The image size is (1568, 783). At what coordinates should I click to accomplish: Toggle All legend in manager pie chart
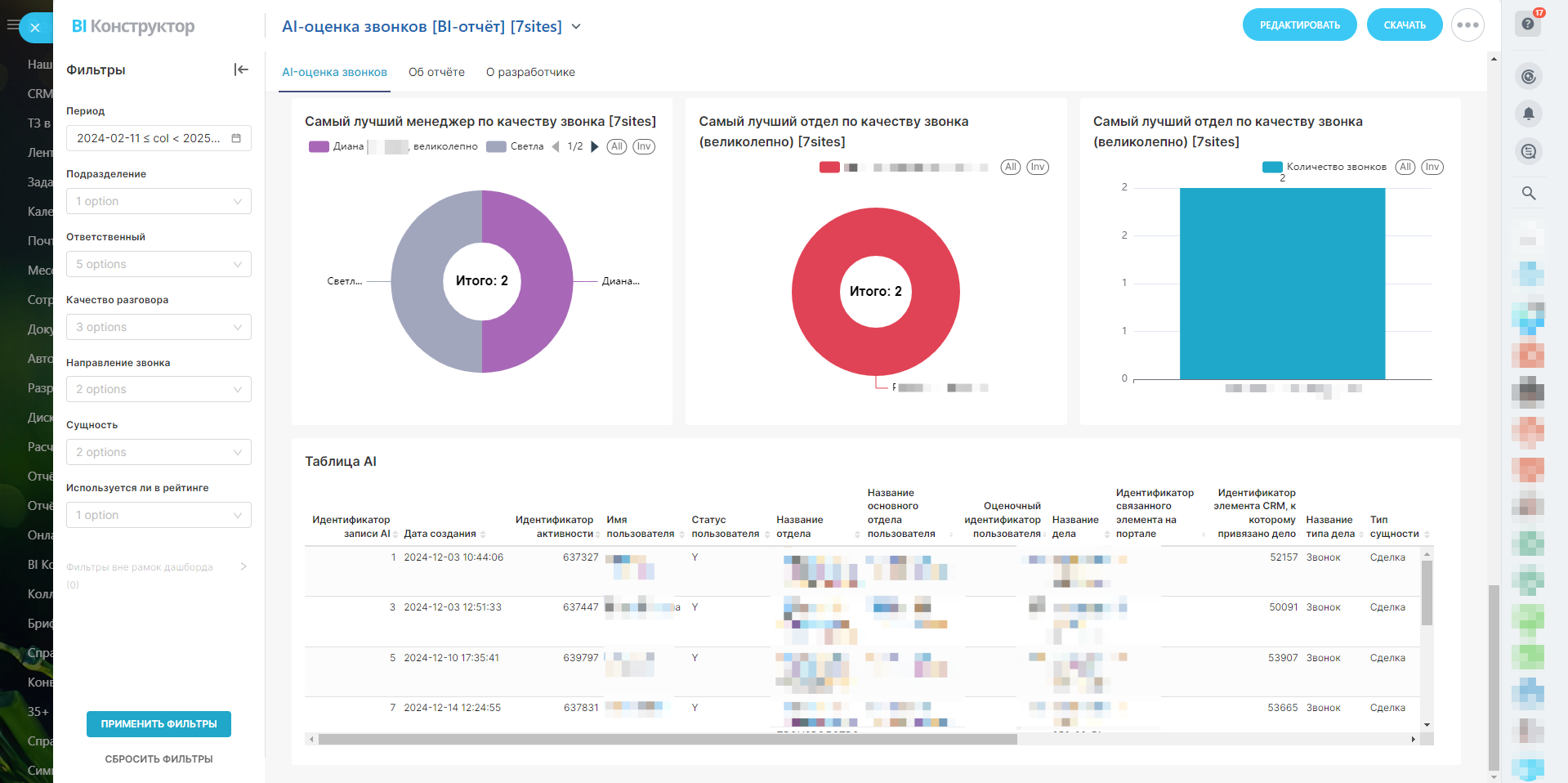click(x=616, y=147)
